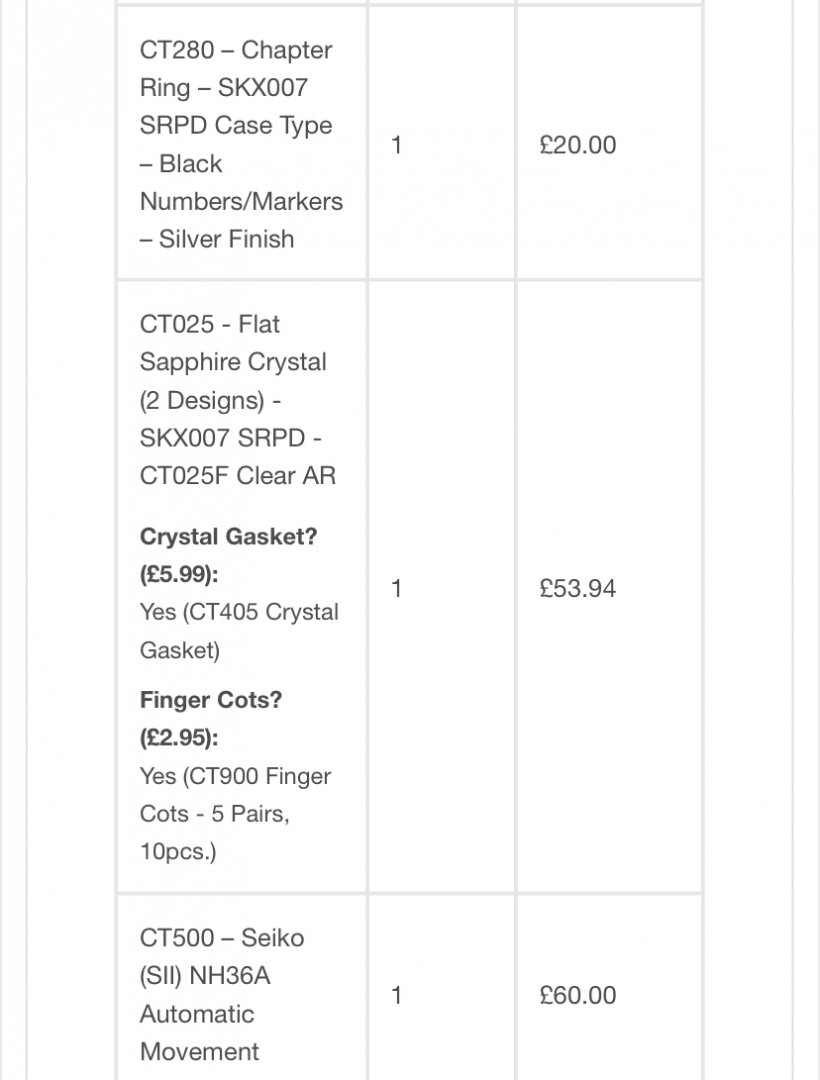The height and width of the screenshot is (1080, 820).
Task: Open the CT500 Seiko NH36A Movement item
Action: 222,995
